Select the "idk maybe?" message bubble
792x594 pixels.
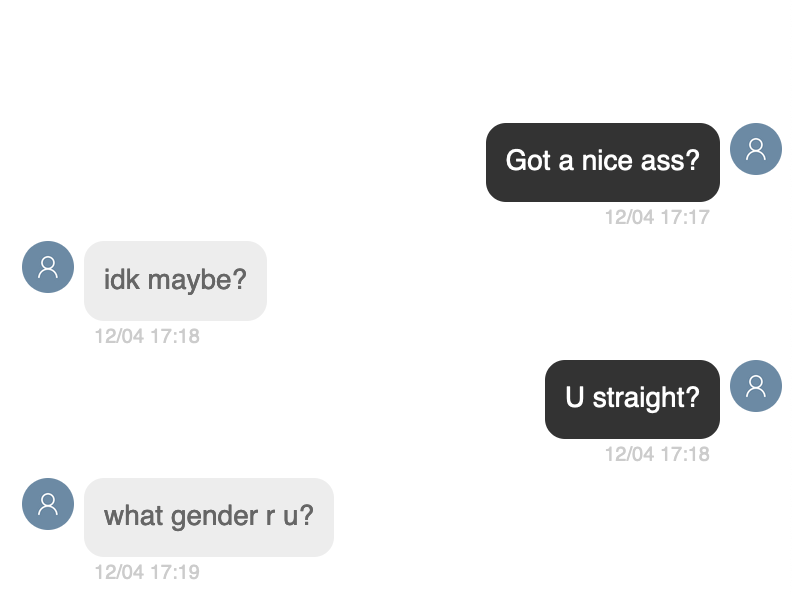[x=175, y=280]
